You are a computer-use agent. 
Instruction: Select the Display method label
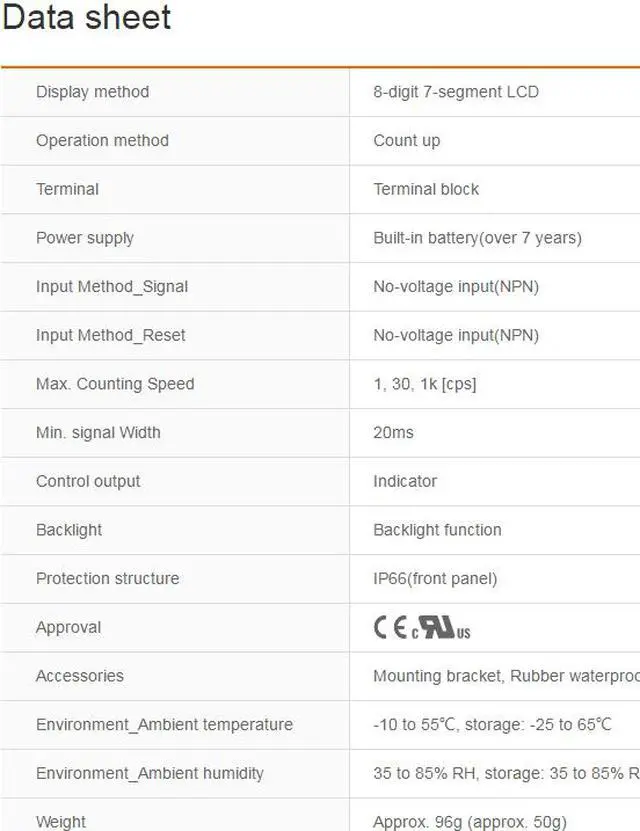(92, 92)
